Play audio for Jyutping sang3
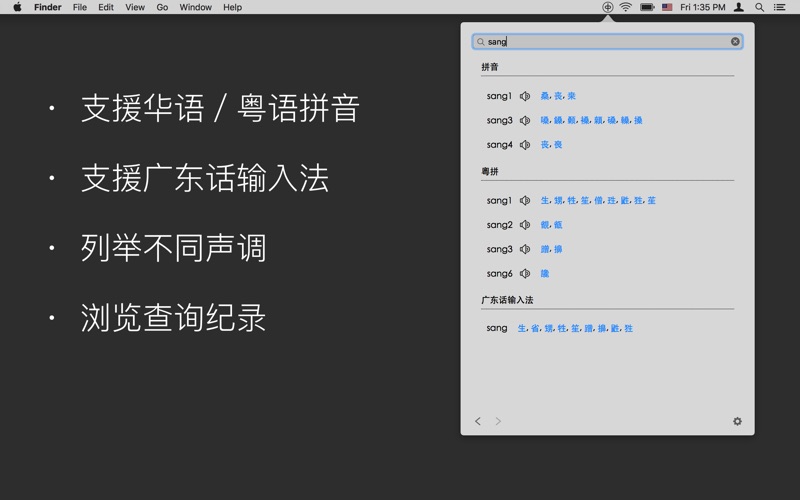Screen dimensions: 800x500 525,249
